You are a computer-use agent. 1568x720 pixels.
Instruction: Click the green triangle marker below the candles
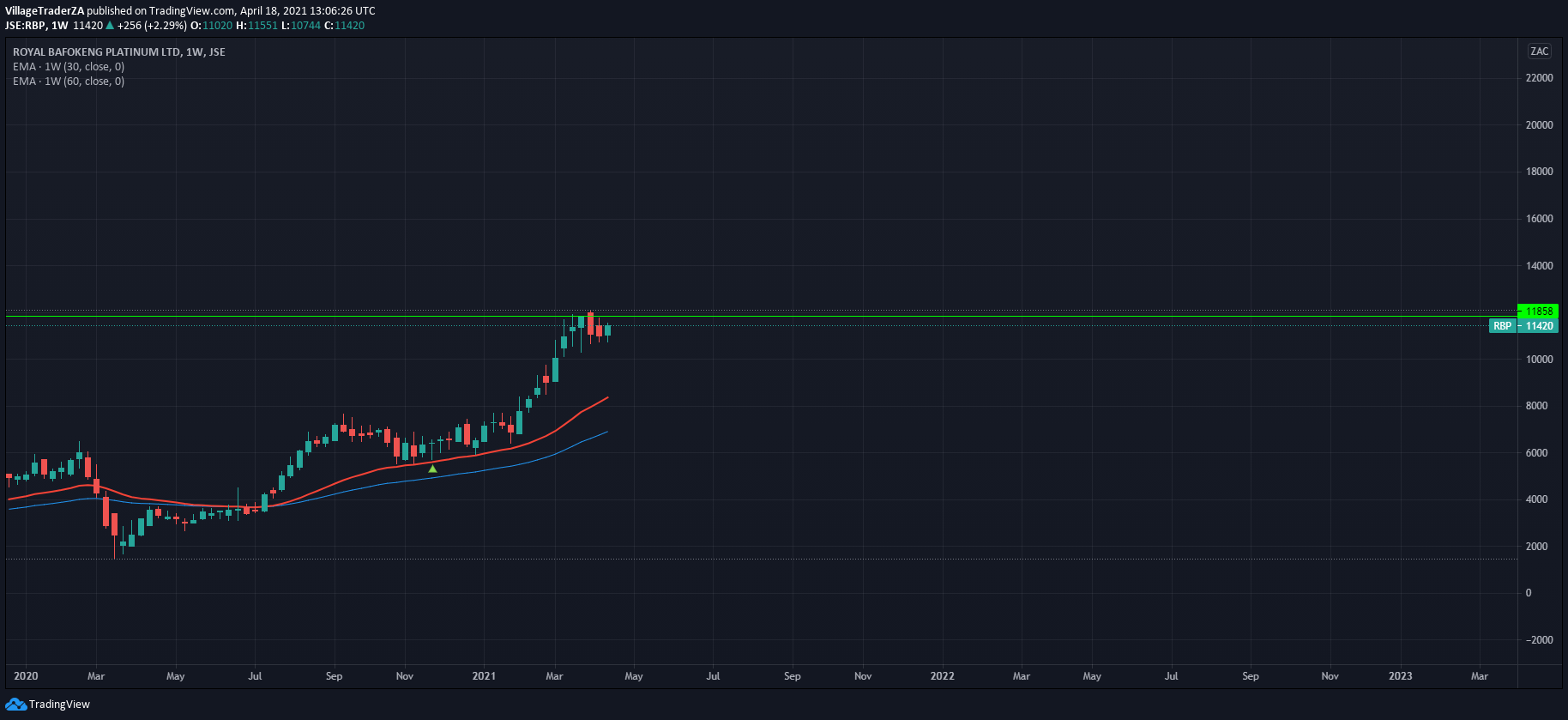coord(432,469)
